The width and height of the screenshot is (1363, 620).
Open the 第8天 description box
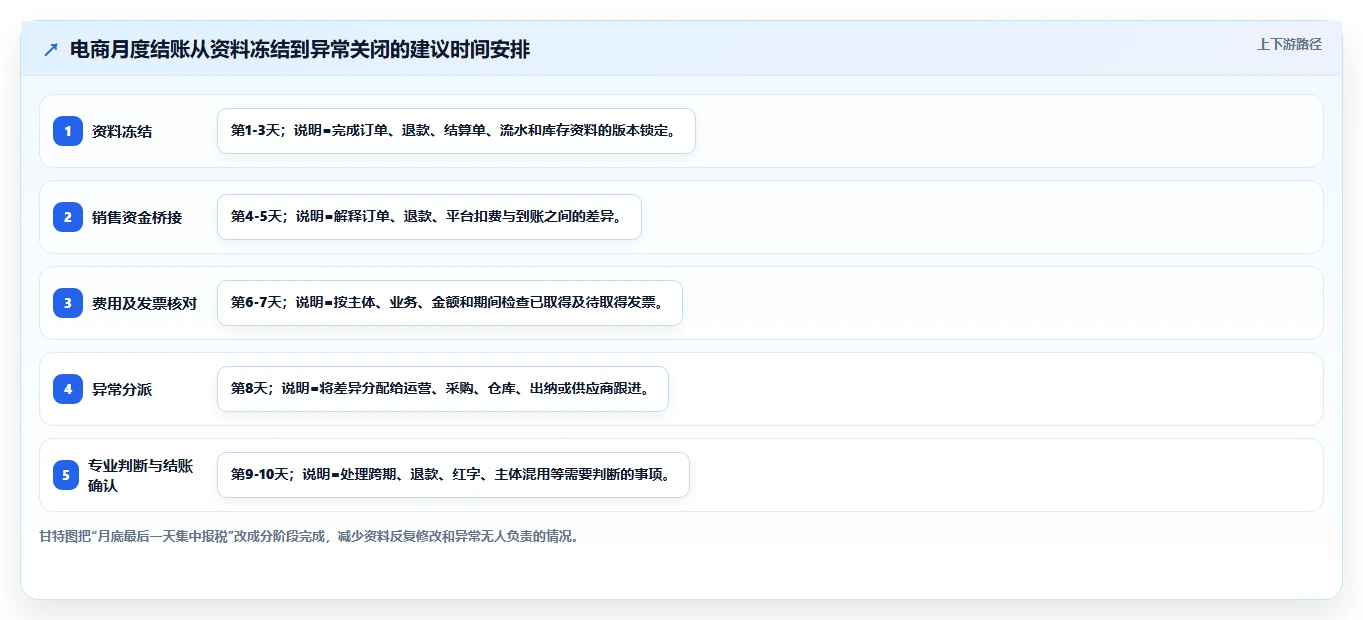(x=443, y=389)
